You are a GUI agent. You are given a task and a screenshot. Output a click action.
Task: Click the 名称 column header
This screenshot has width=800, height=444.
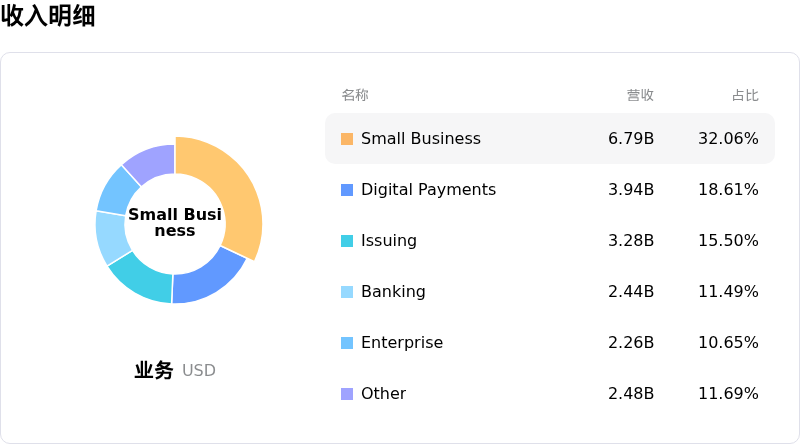click(x=355, y=95)
